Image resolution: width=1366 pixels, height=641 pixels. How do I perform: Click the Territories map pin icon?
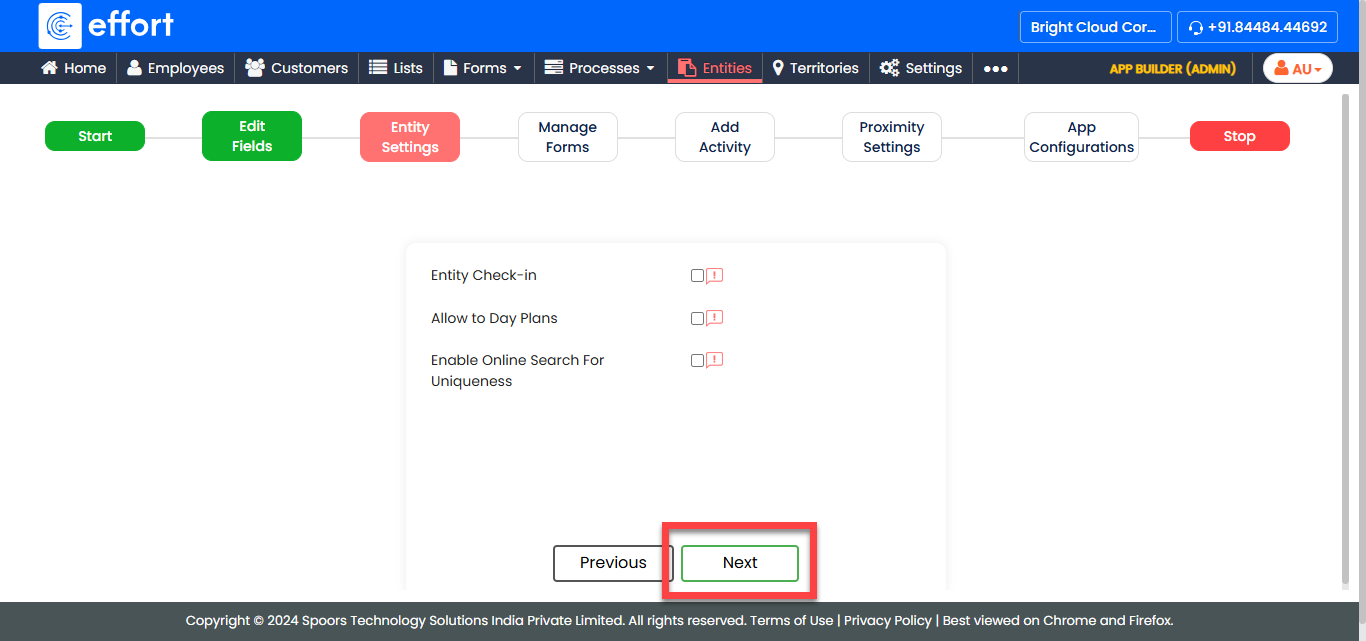tap(778, 68)
